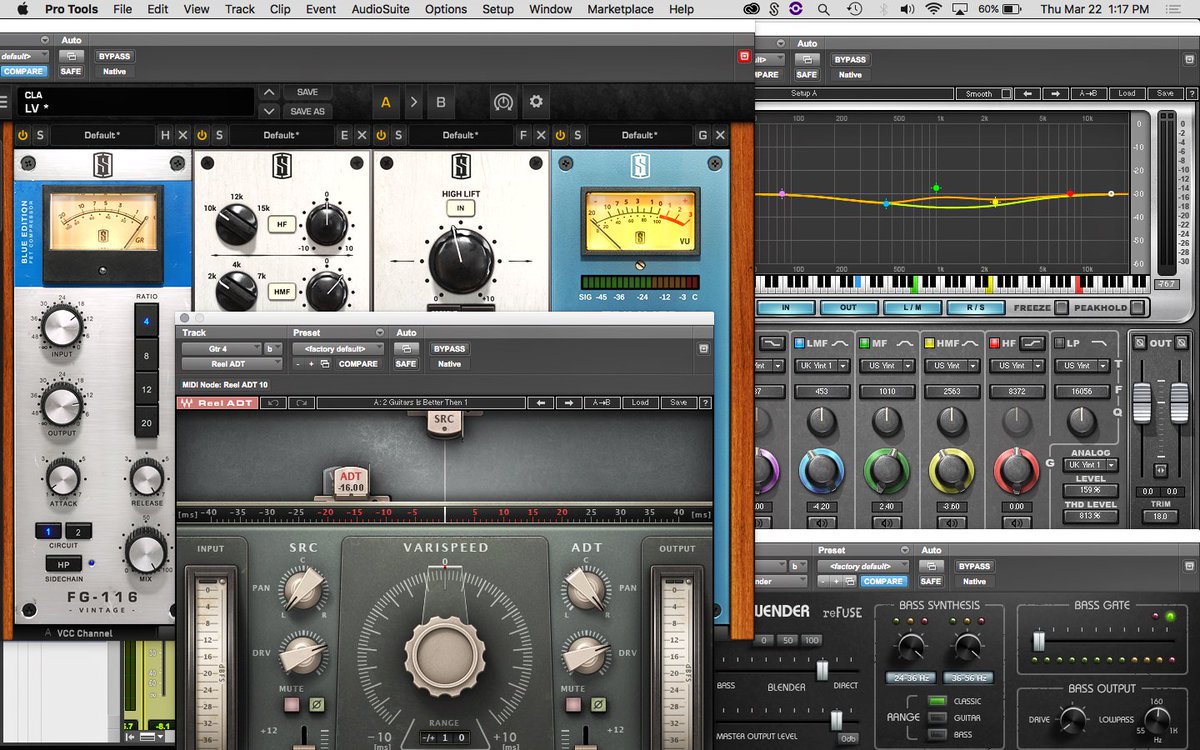Step to previous Slate preset with up arrow
1200x750 pixels.
[268, 92]
